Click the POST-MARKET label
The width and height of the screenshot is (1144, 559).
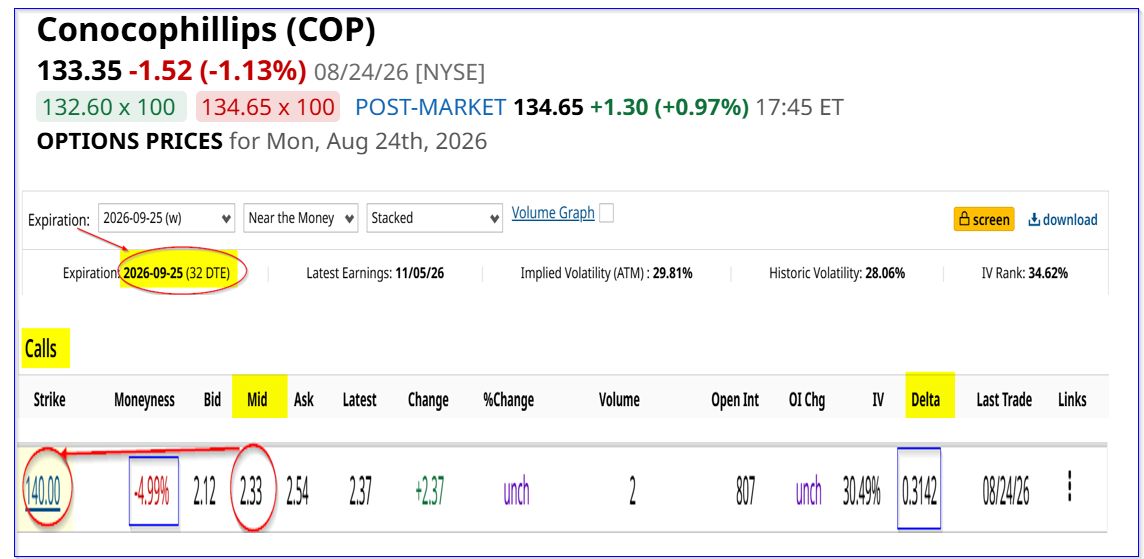pyautogui.click(x=430, y=107)
